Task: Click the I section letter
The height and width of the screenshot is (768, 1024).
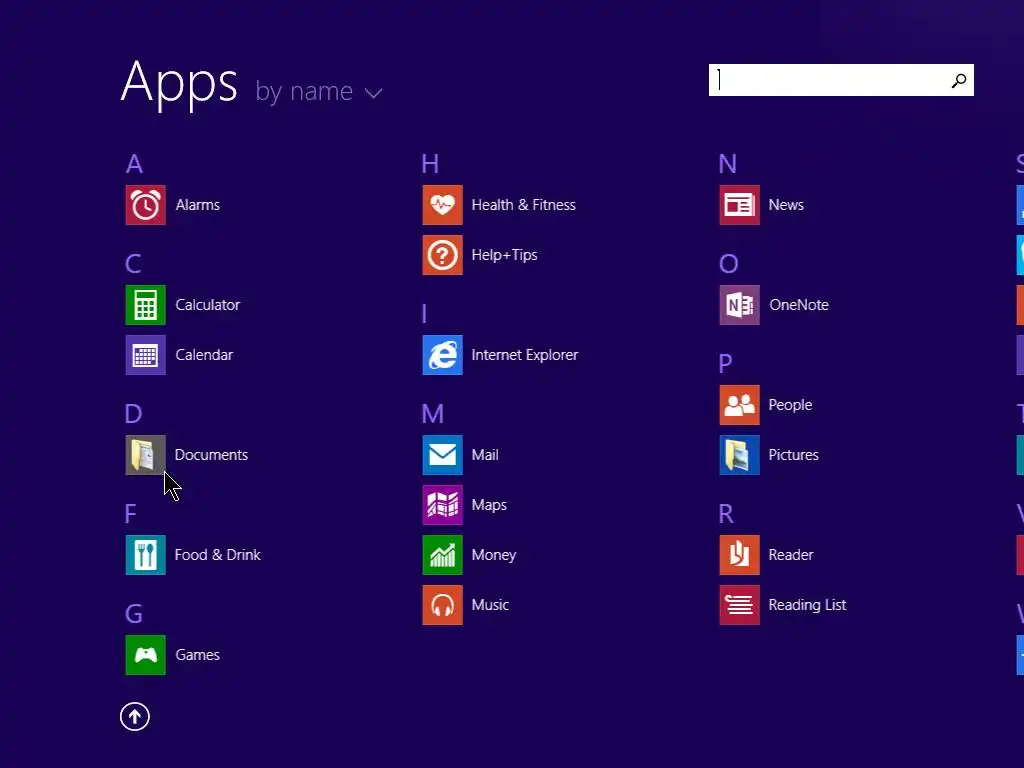Action: tap(424, 314)
